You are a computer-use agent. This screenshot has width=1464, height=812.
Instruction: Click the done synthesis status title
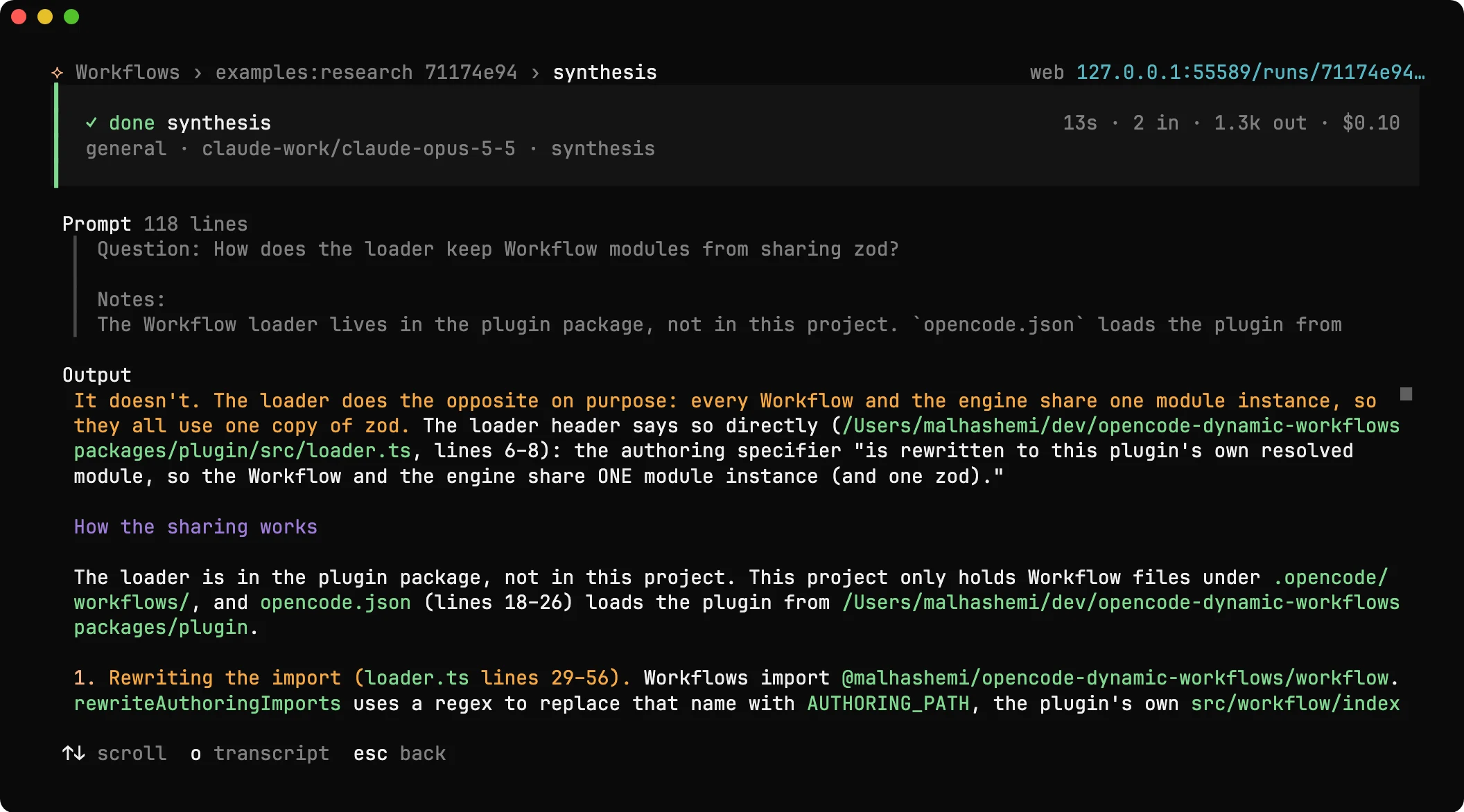click(x=189, y=123)
